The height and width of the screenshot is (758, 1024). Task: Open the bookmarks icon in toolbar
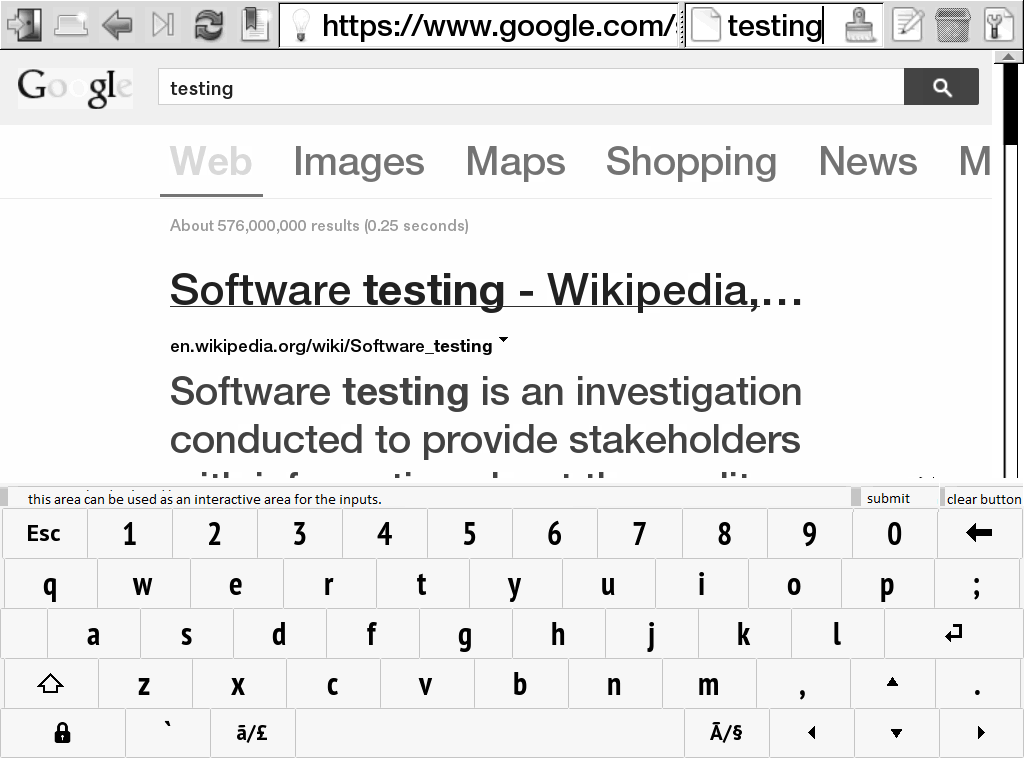click(x=255, y=24)
